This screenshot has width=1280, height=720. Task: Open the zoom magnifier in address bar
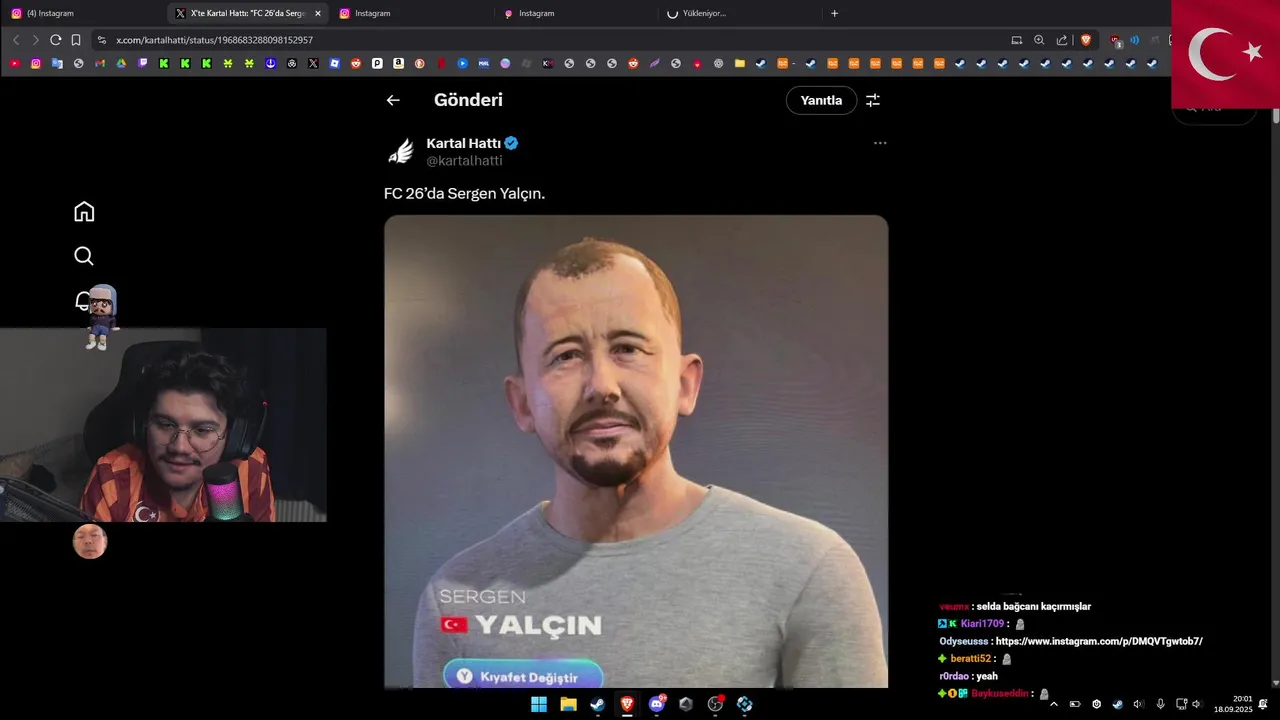(1039, 40)
